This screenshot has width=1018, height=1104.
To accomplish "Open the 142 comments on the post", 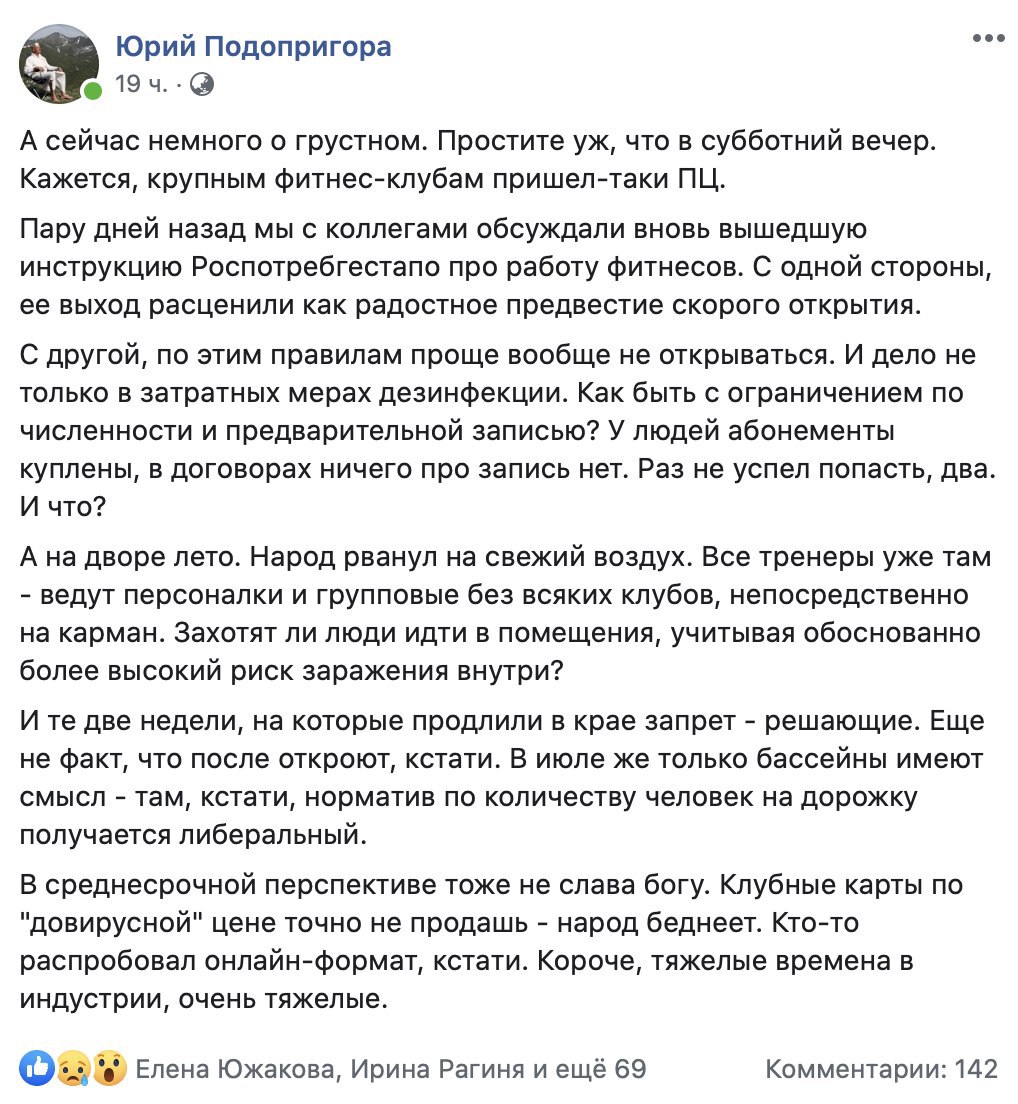I will pyautogui.click(x=881, y=1069).
